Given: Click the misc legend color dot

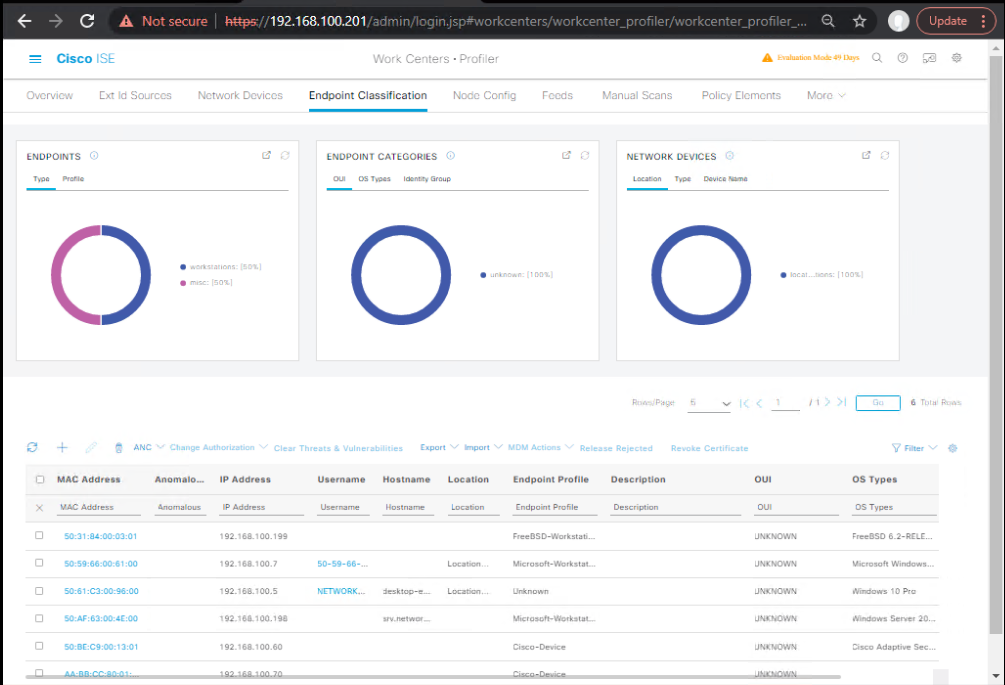Looking at the screenshot, I should pos(183,283).
